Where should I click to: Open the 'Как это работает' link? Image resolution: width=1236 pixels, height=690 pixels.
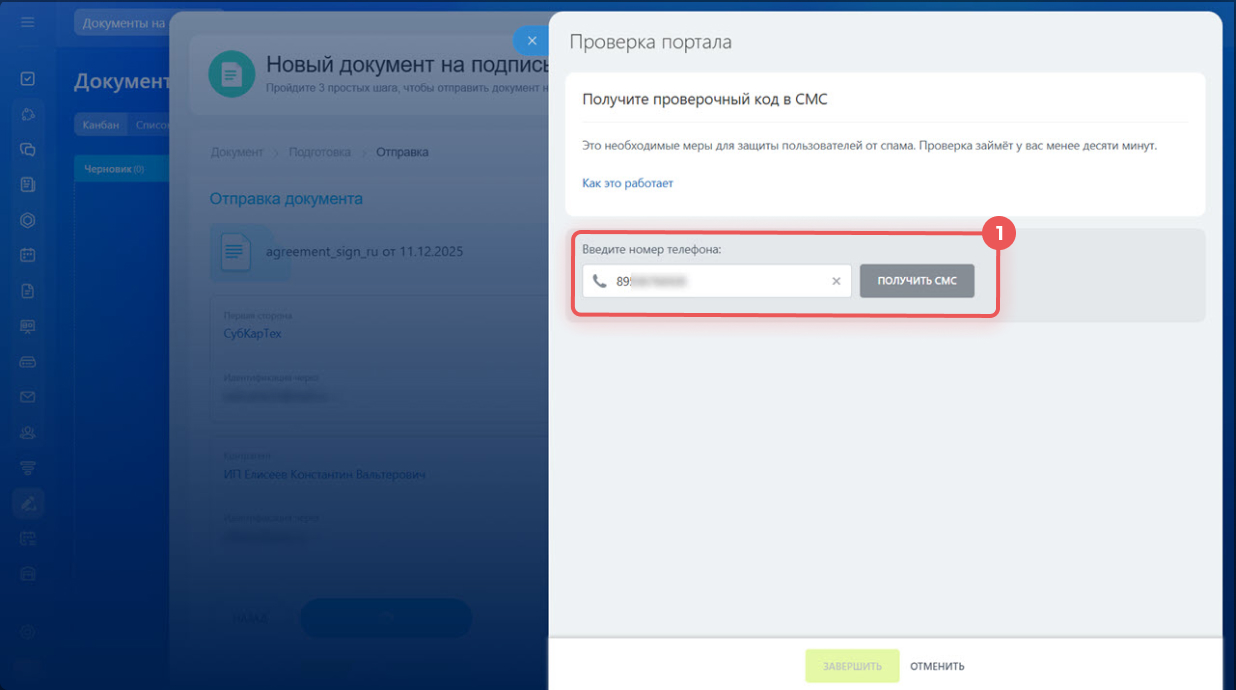[627, 184]
